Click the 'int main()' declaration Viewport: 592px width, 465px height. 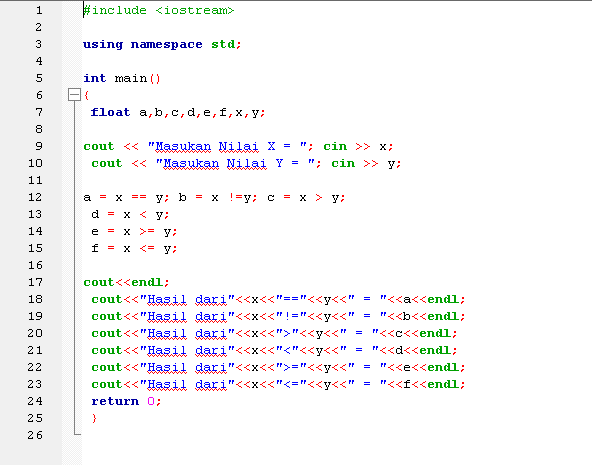click(x=122, y=79)
